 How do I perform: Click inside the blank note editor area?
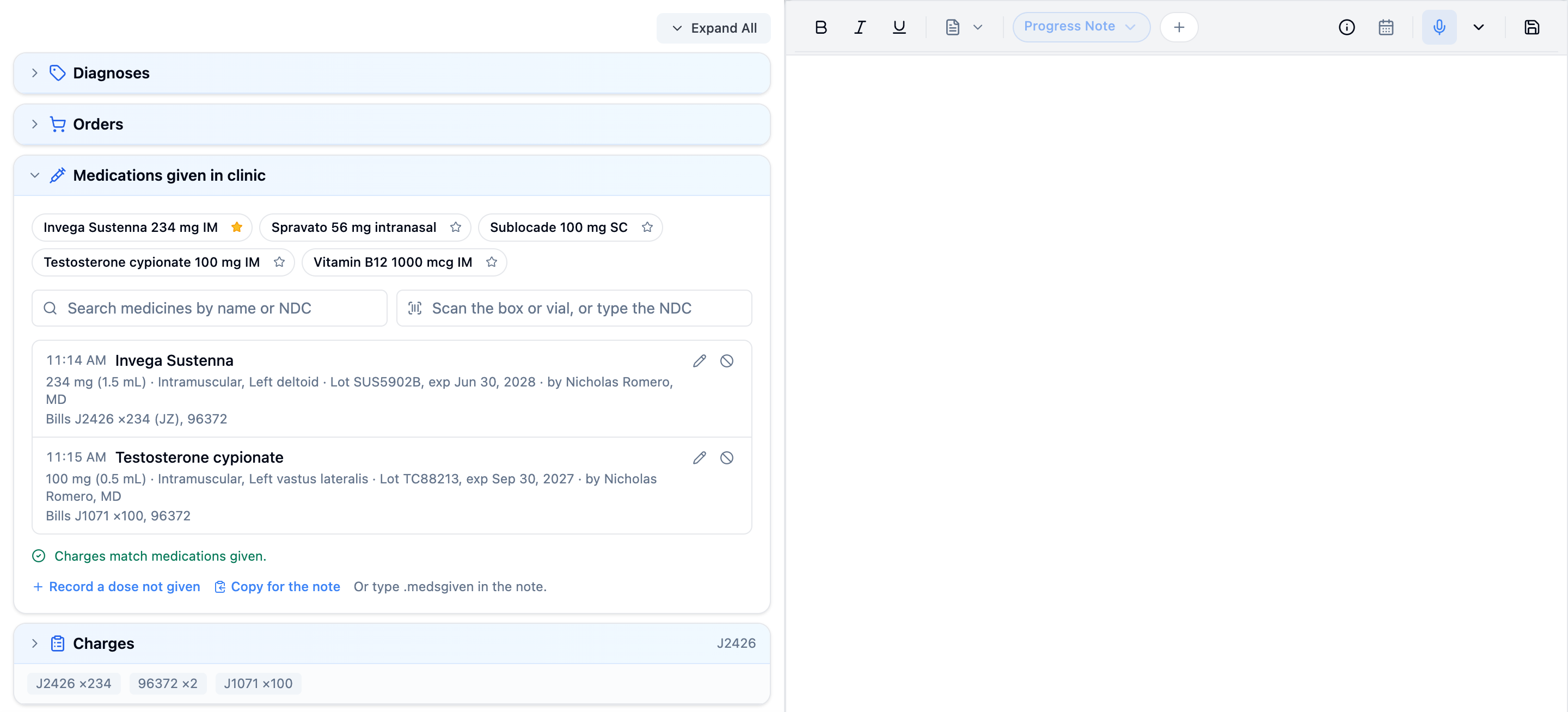click(1176, 383)
